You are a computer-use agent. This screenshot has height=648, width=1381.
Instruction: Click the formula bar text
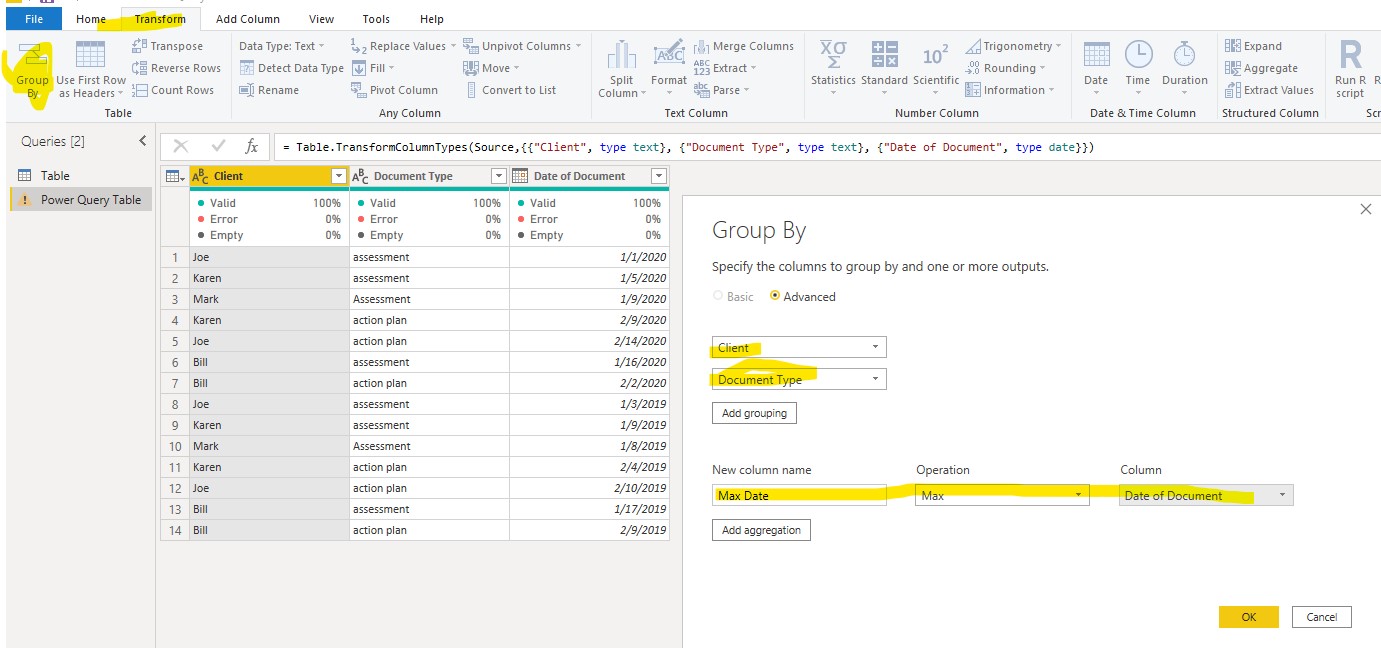[x=689, y=147]
